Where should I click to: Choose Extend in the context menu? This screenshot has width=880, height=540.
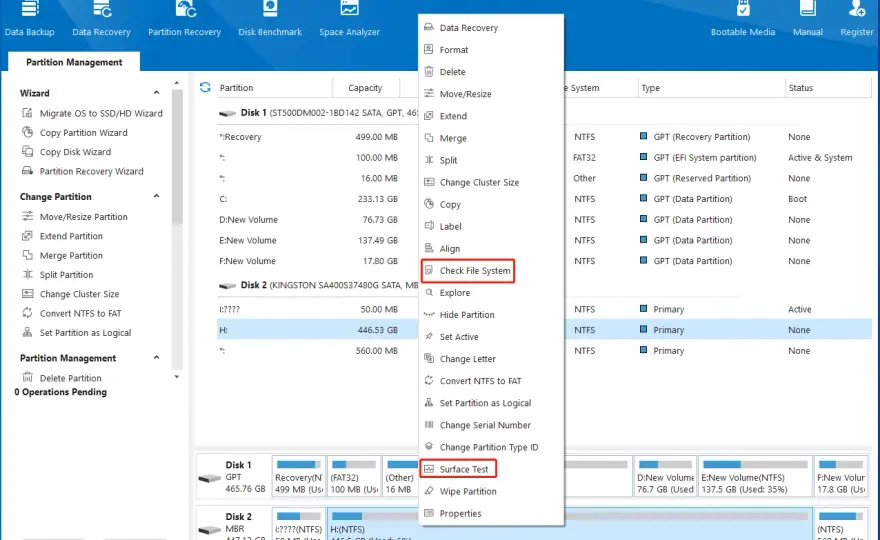tap(491, 116)
